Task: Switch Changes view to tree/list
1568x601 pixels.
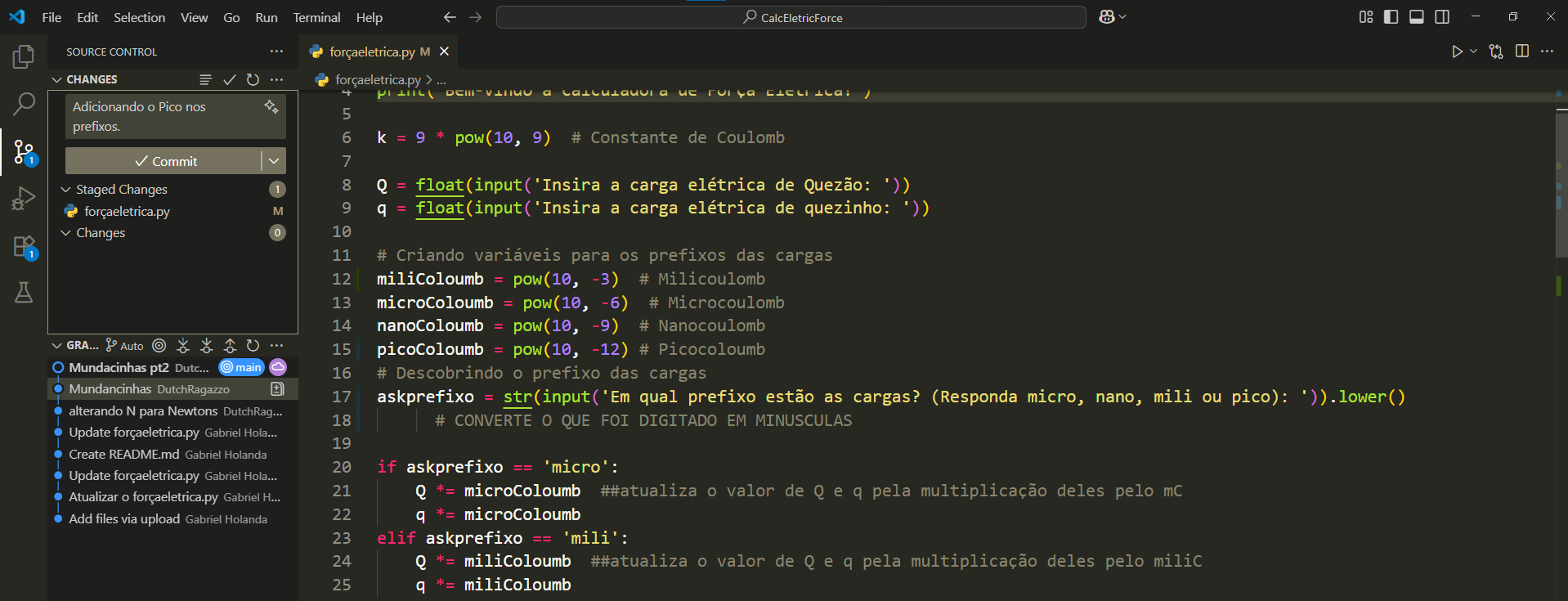Action: coord(206,79)
